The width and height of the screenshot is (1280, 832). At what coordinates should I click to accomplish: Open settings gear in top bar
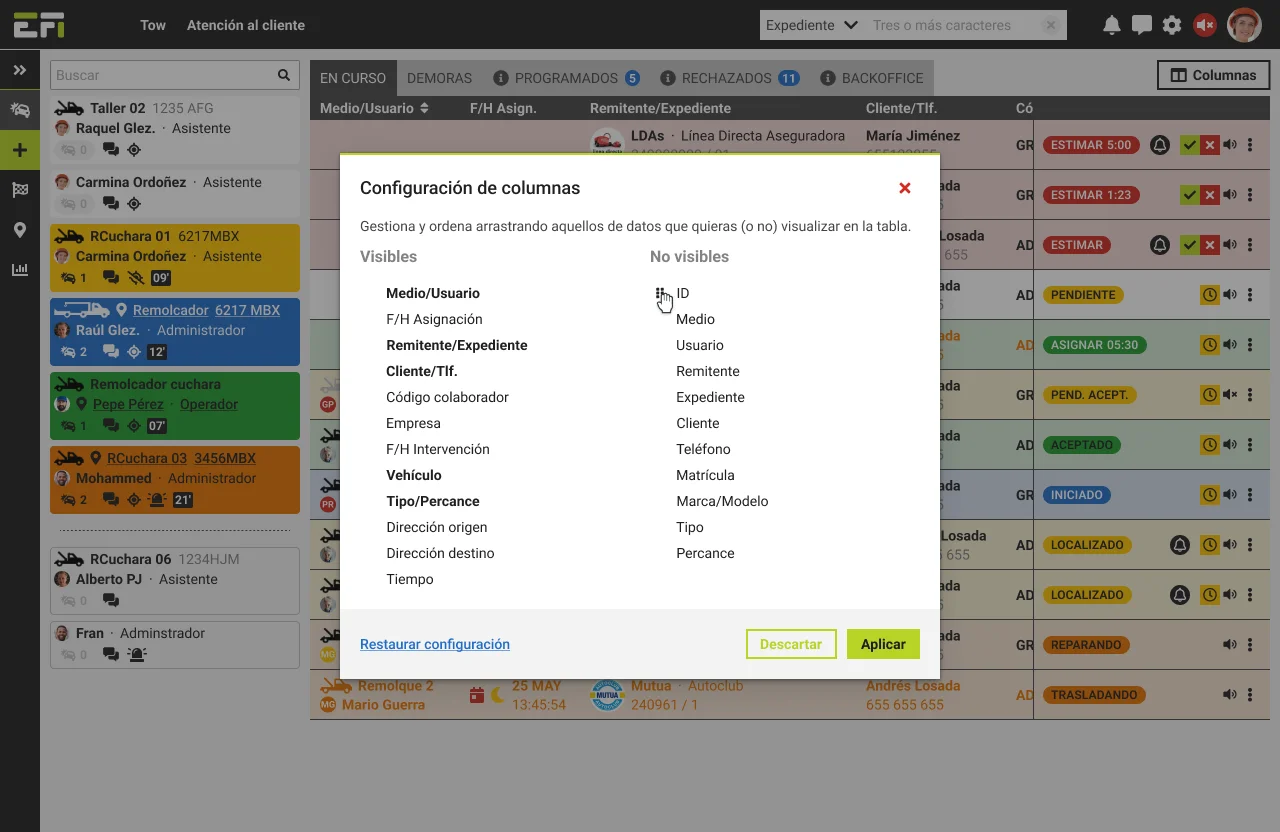[1172, 25]
